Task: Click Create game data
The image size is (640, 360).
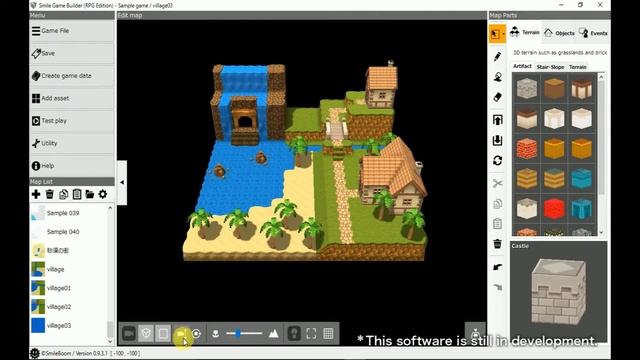Action: pyautogui.click(x=72, y=76)
